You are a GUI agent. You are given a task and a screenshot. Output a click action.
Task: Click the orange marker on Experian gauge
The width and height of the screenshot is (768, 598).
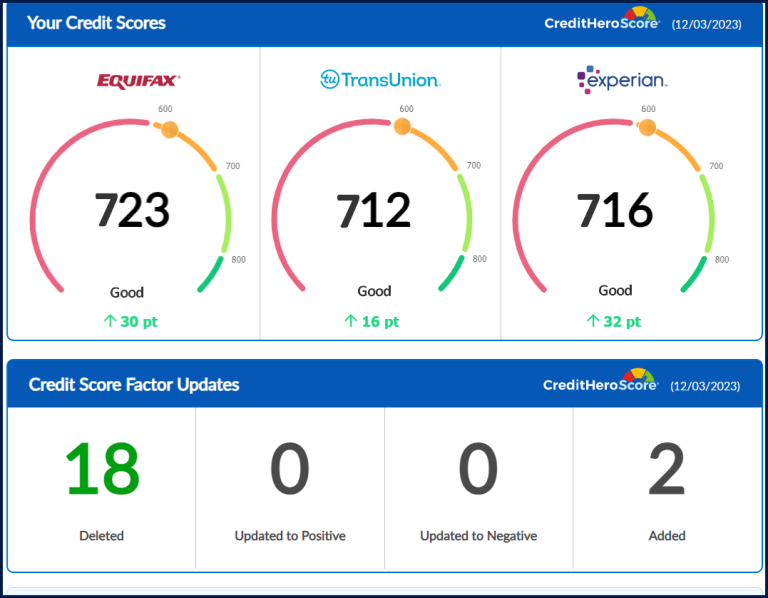coord(647,127)
